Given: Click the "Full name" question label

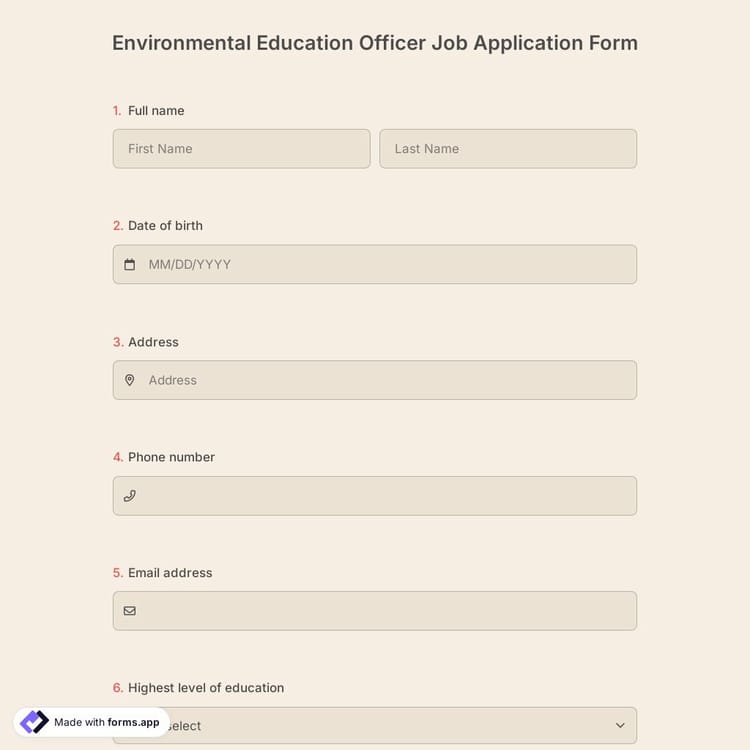Looking at the screenshot, I should pos(156,111).
